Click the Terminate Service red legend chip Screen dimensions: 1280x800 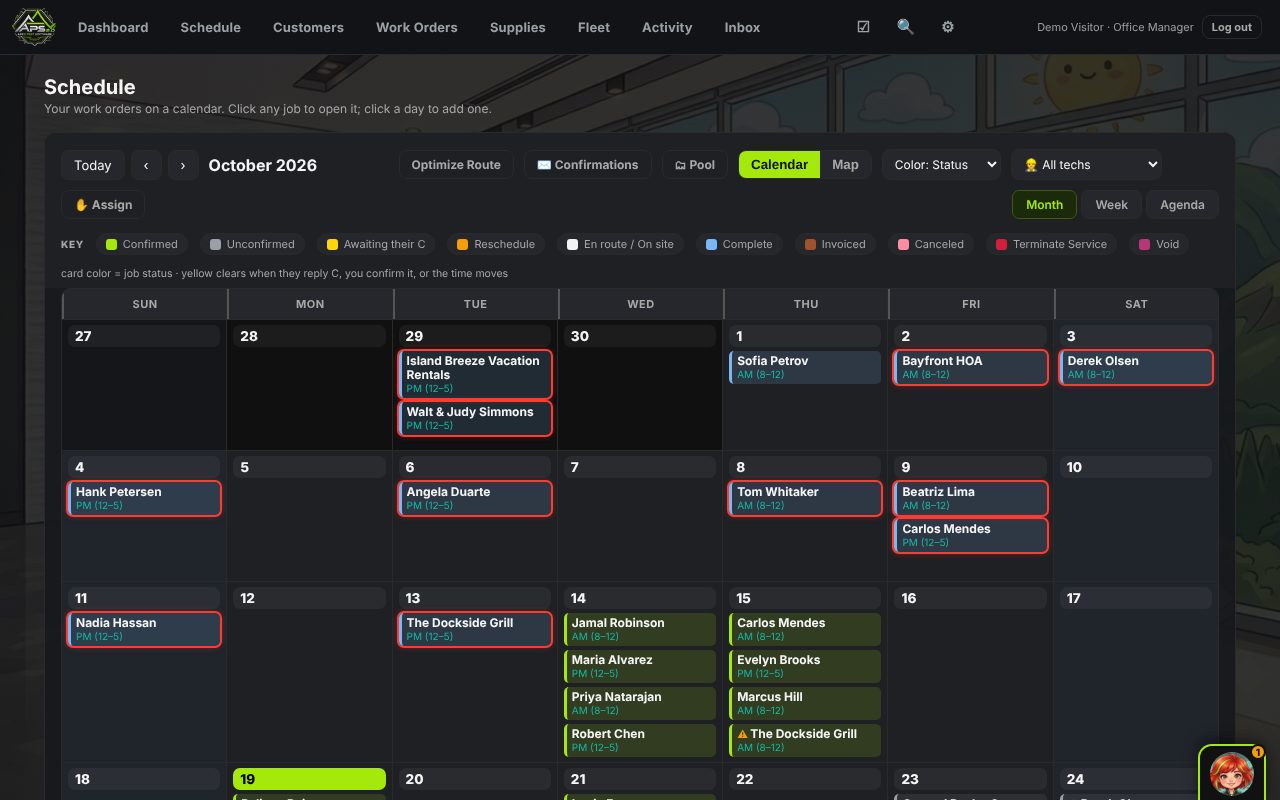coord(1052,244)
